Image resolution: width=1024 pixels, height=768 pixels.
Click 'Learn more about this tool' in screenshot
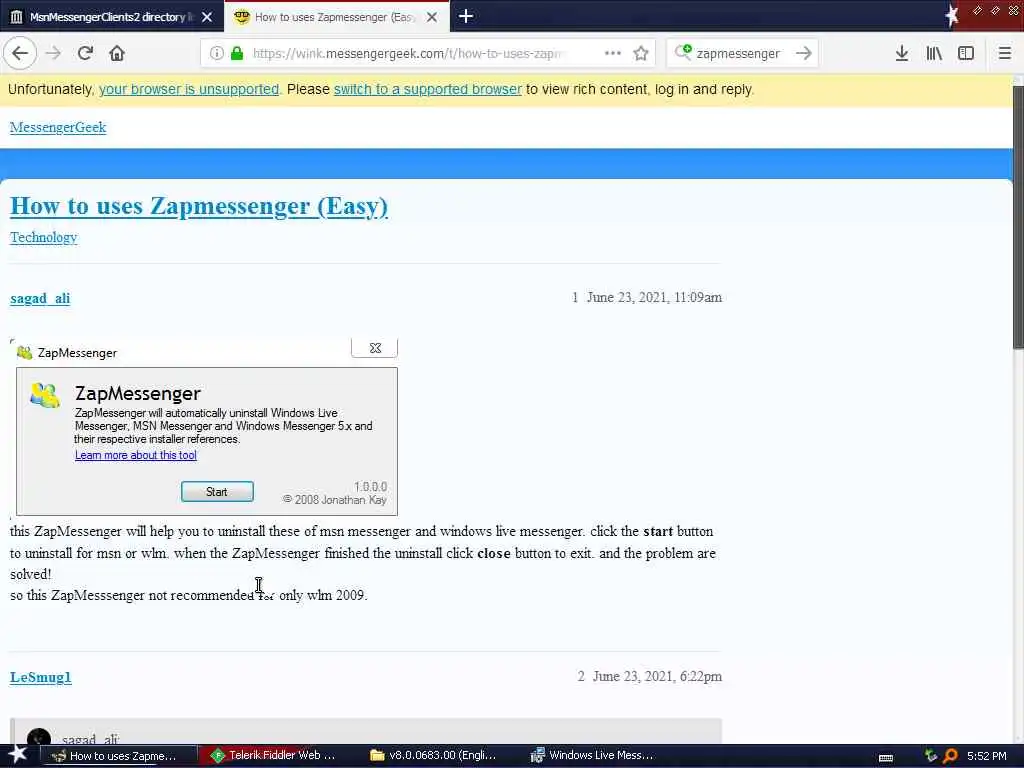[136, 455]
